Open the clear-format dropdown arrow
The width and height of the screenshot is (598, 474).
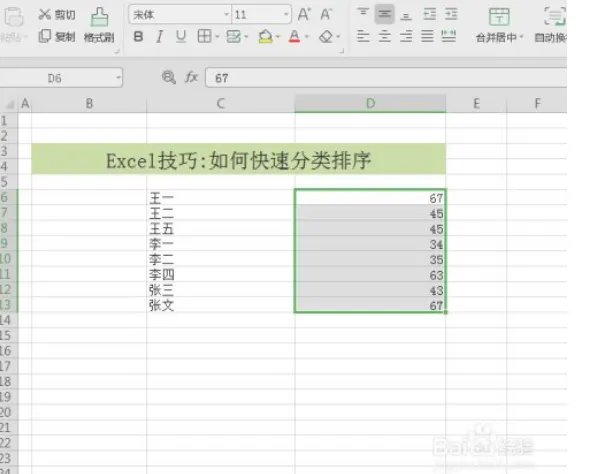pyautogui.click(x=338, y=37)
